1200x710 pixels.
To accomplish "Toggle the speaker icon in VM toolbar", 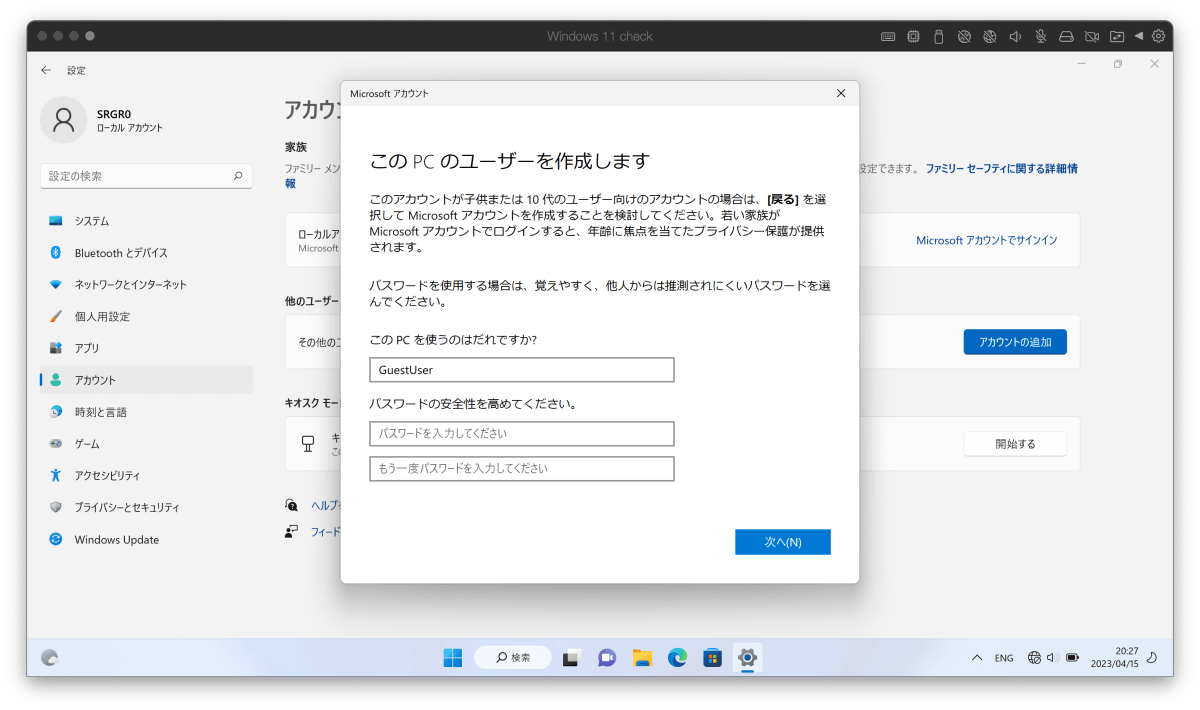I will (x=1015, y=36).
